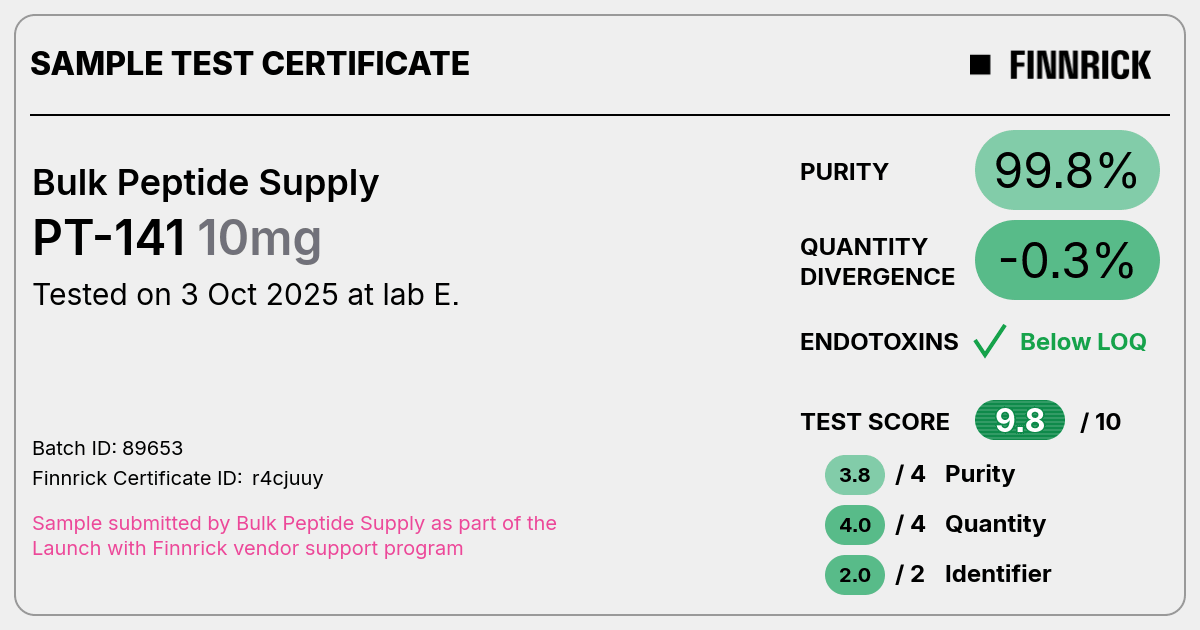Select the Batch ID 89653 text

click(108, 448)
